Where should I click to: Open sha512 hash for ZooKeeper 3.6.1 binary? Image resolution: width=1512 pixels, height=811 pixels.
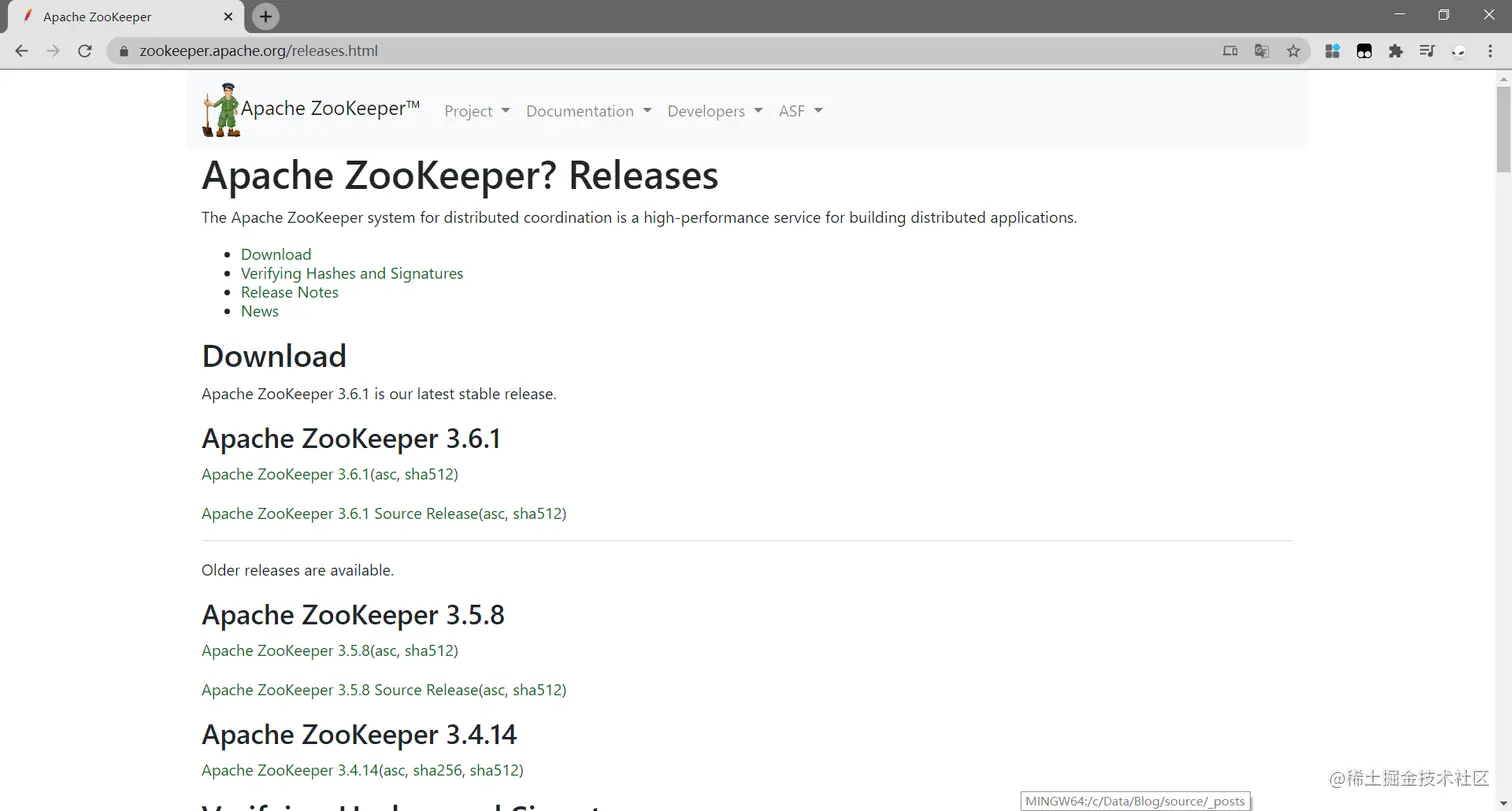(429, 474)
